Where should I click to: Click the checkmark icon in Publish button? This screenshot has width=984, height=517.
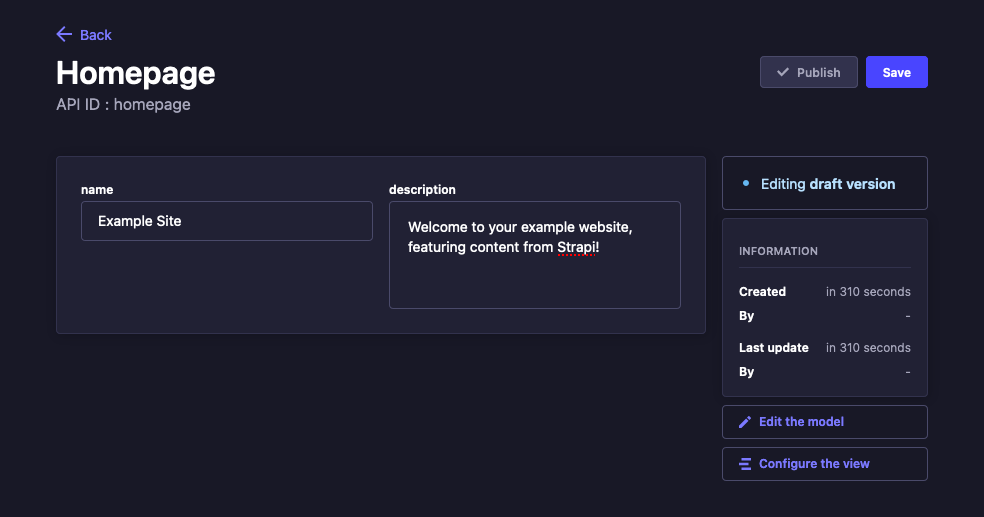point(782,73)
